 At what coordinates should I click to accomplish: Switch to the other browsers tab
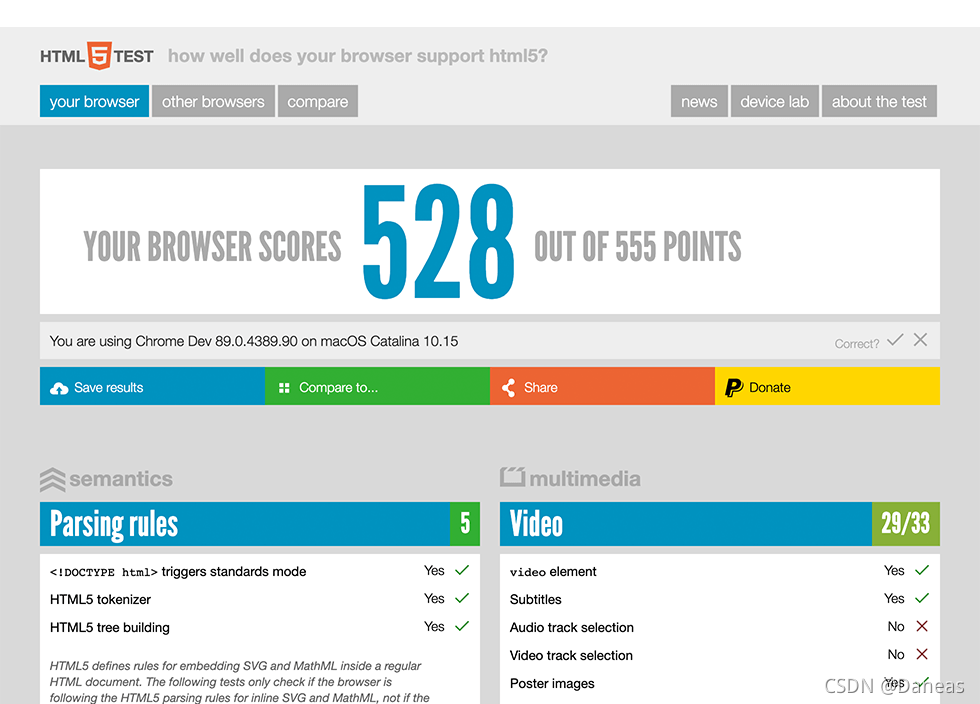pos(213,101)
